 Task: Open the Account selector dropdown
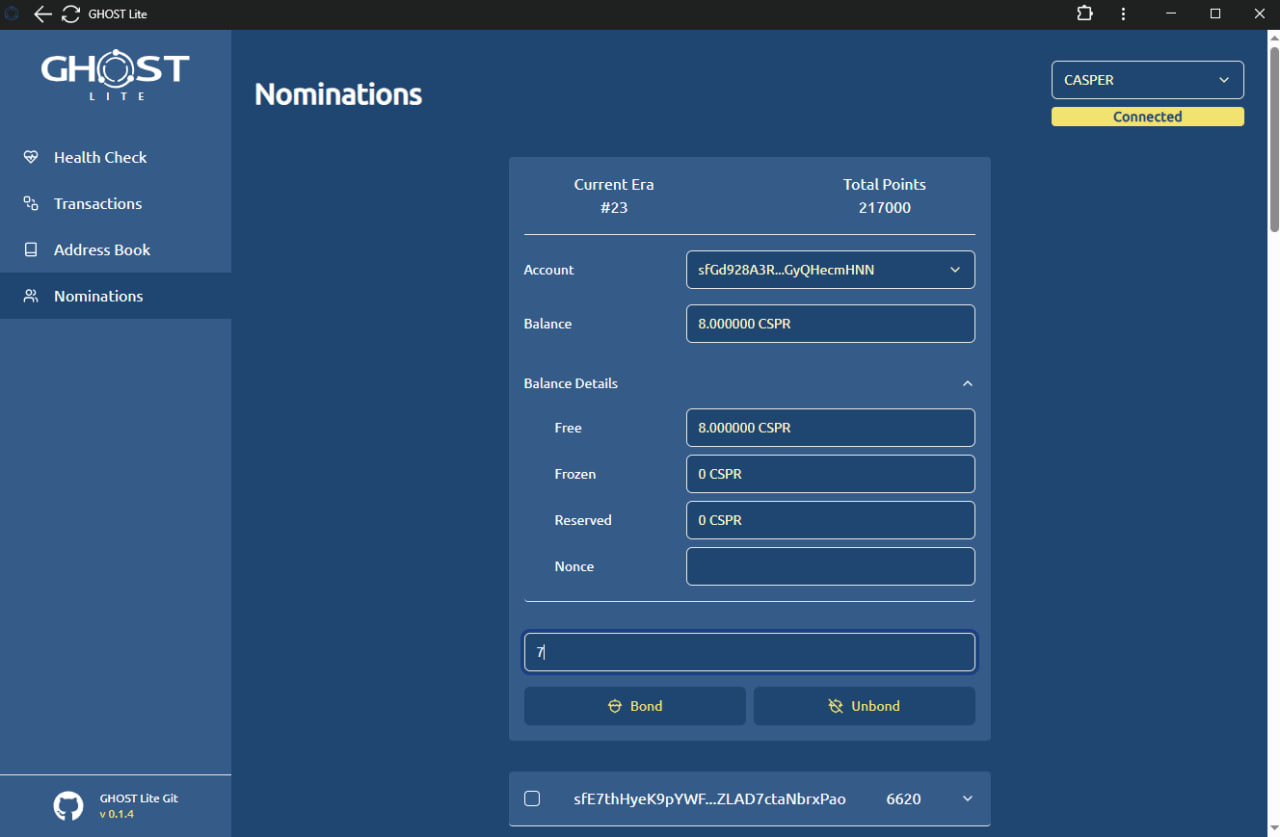830,270
